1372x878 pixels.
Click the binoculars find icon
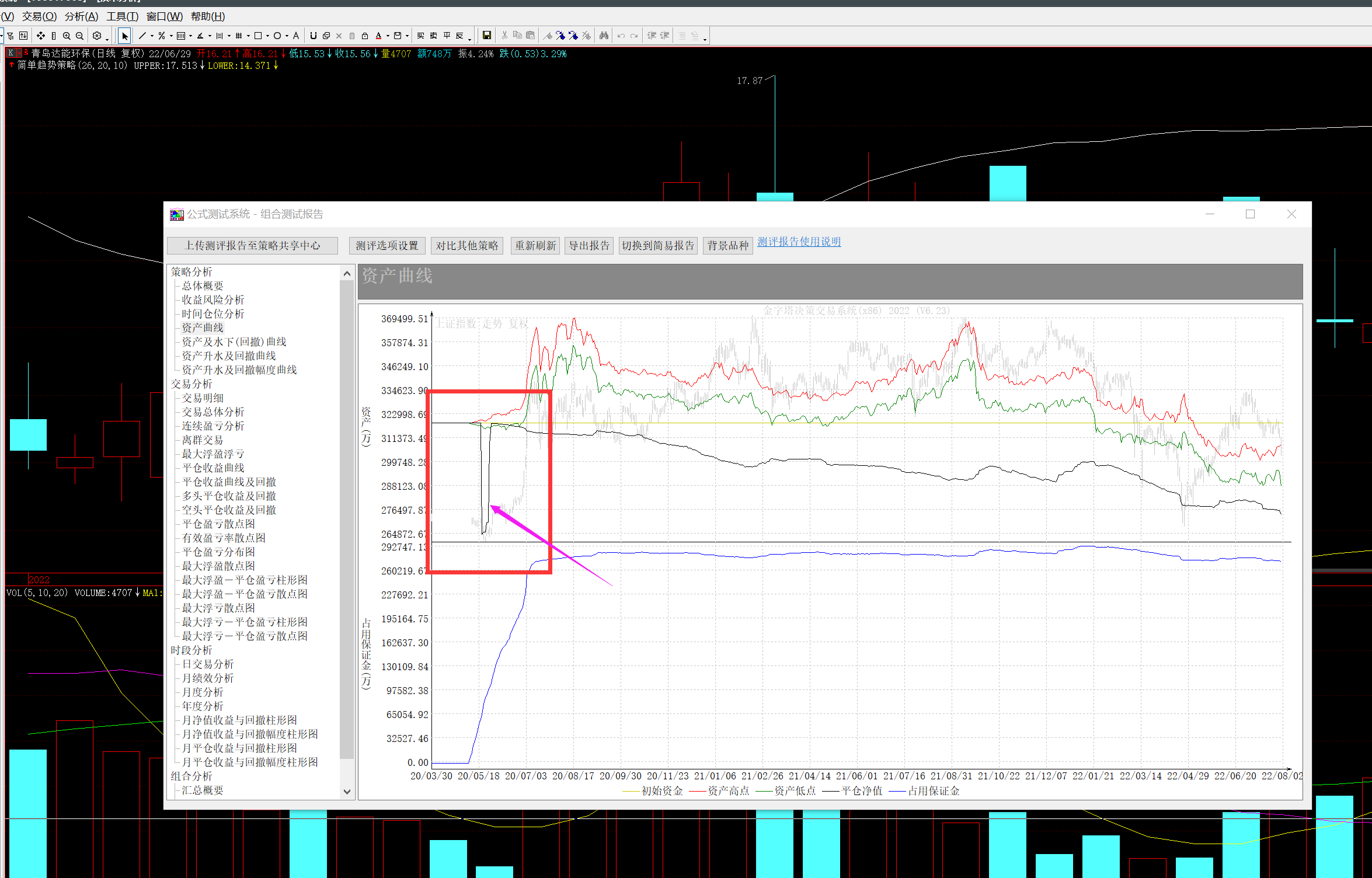coord(604,36)
